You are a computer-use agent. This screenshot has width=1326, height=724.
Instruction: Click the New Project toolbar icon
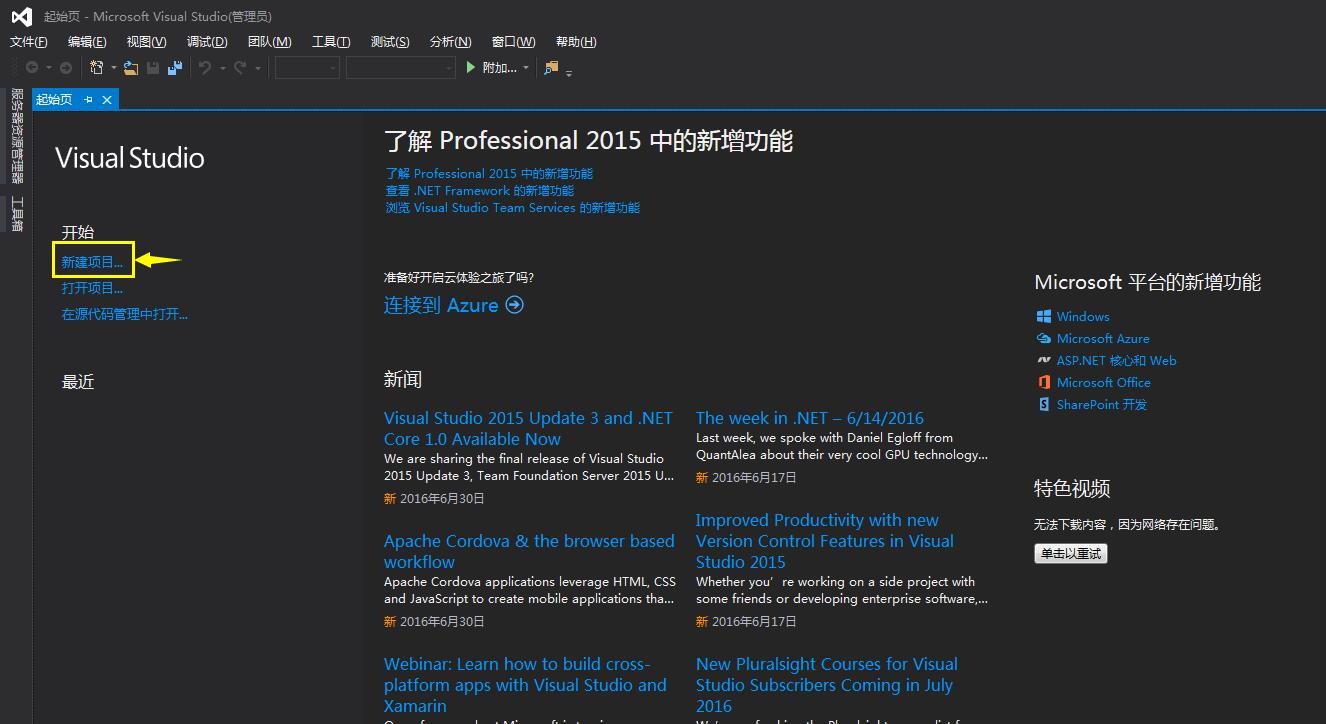click(x=97, y=68)
